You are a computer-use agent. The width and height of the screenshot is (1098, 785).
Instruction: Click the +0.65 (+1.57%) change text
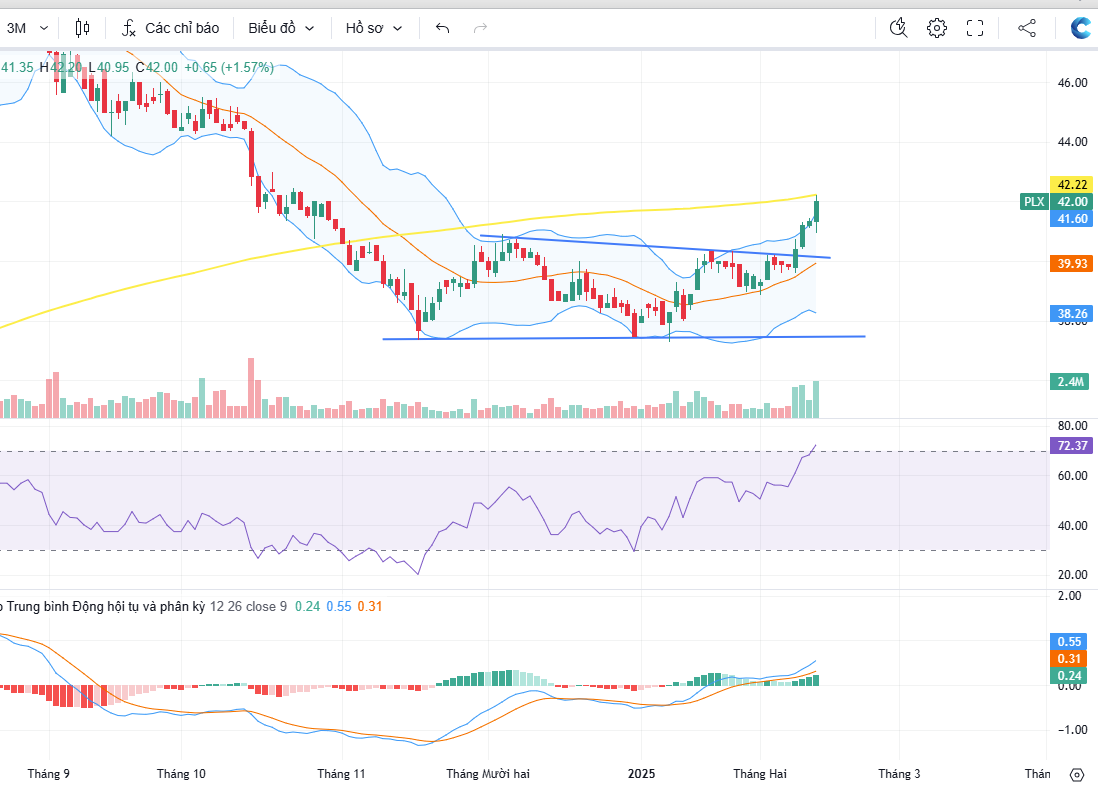coord(229,67)
